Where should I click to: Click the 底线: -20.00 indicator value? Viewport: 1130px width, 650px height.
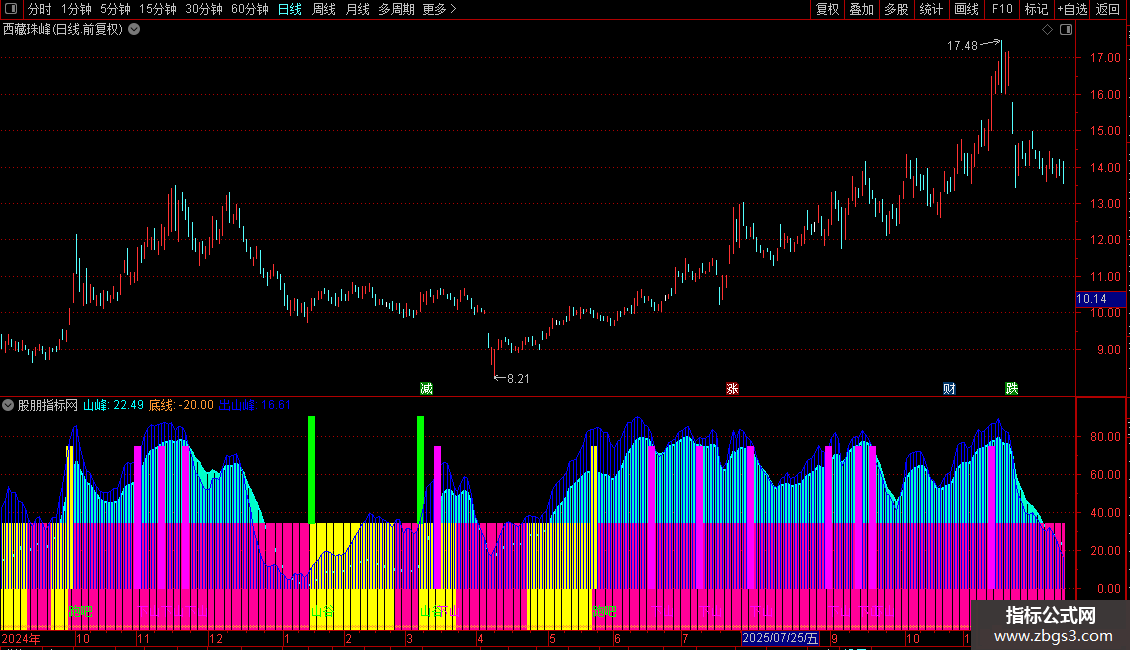(x=181, y=406)
